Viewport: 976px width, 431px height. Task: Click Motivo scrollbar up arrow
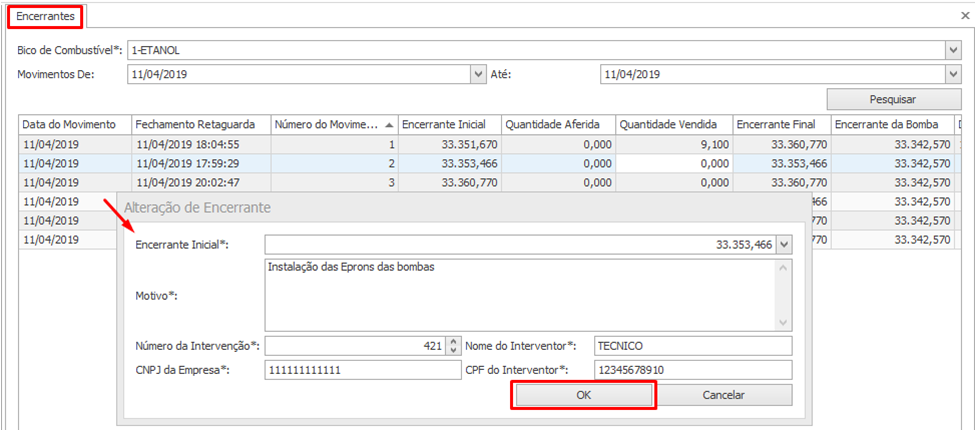(784, 268)
